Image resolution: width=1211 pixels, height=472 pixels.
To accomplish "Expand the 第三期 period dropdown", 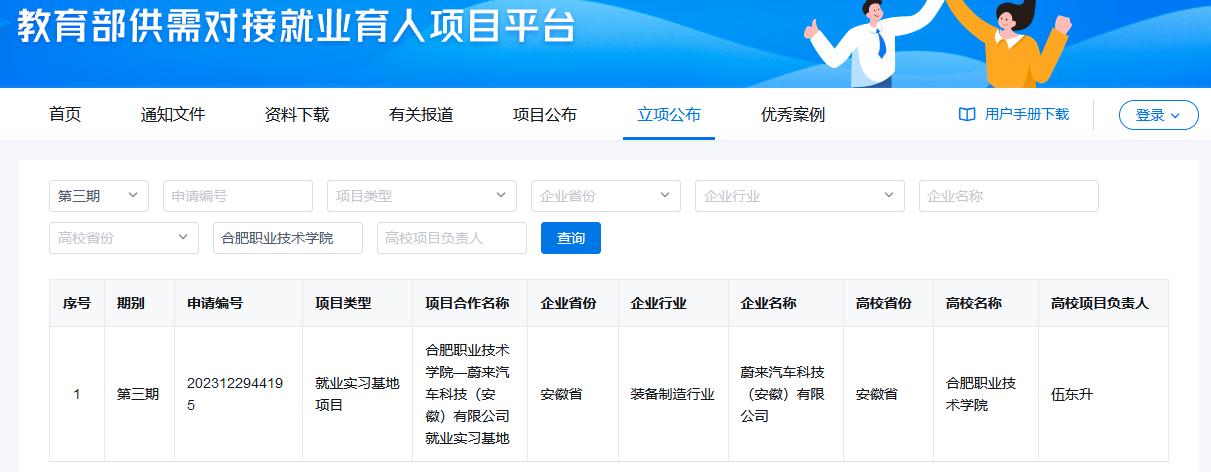I will pyautogui.click(x=98, y=196).
